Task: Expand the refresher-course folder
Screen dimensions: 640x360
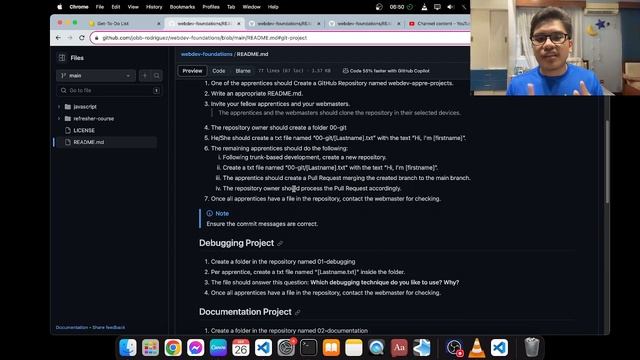Action: click(x=59, y=119)
